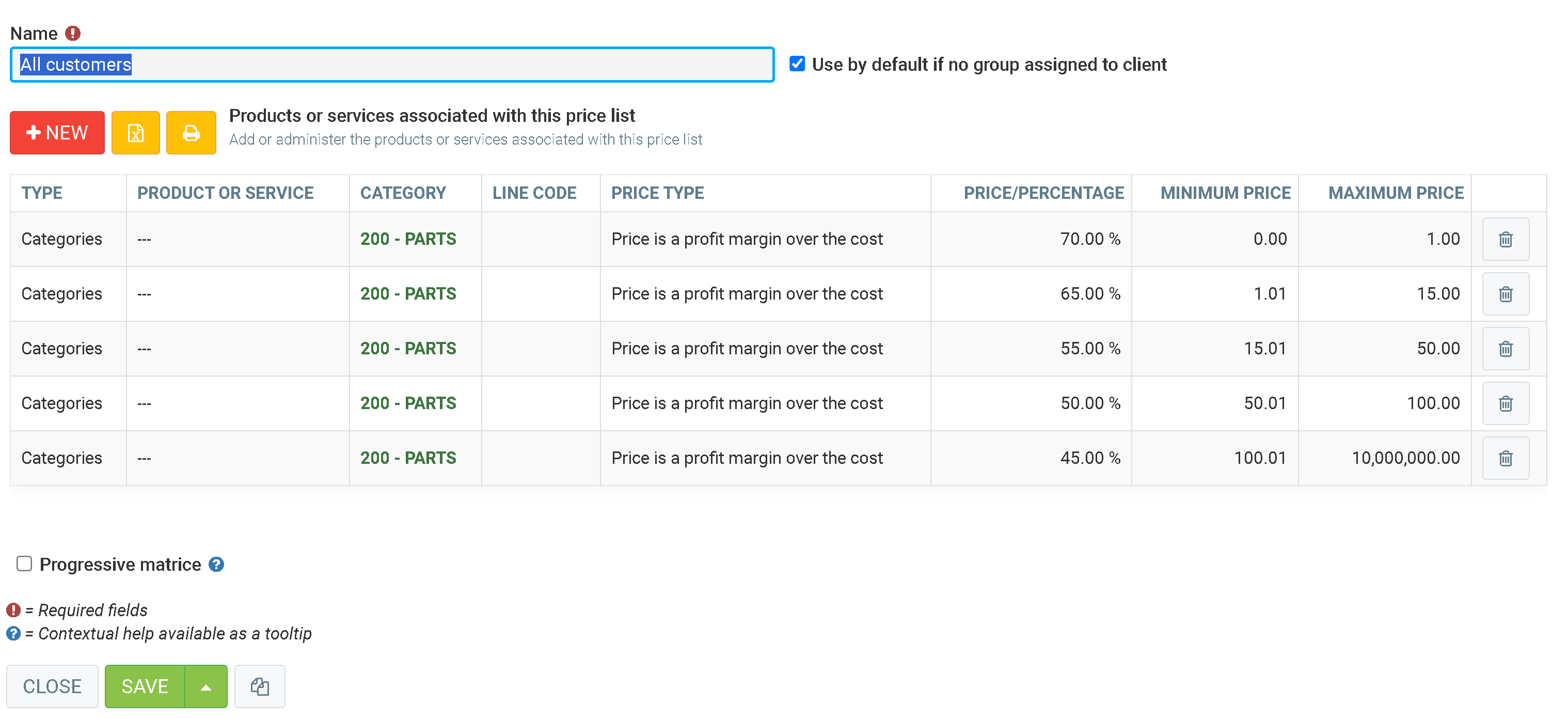Click the green SAVE button

145,686
